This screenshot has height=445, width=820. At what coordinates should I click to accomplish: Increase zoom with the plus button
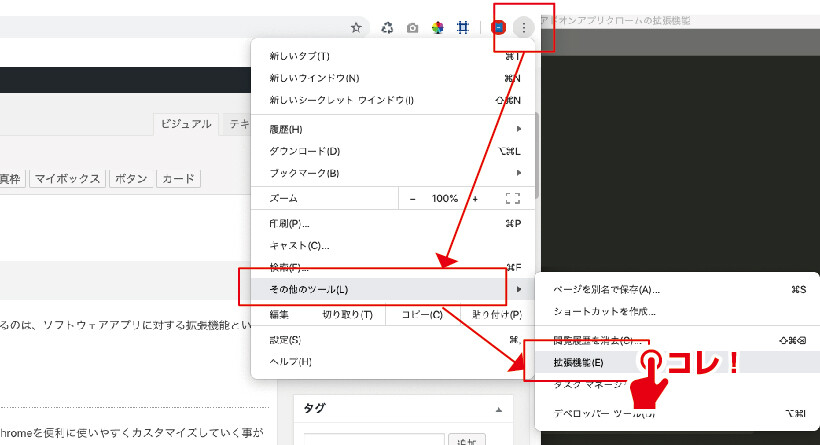click(x=475, y=199)
